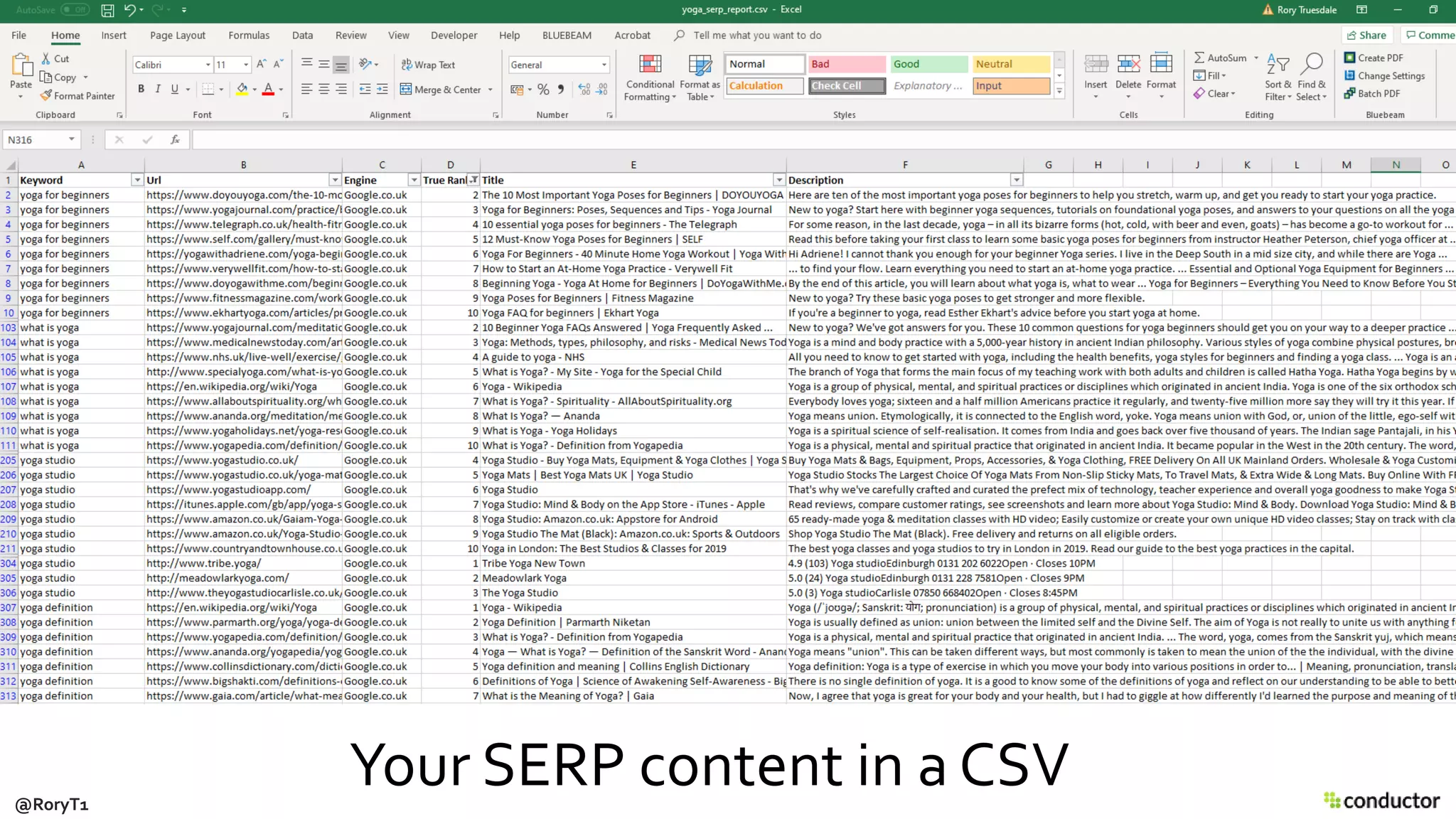
Task: Apply the Neutral cell style
Action: coord(1011,64)
